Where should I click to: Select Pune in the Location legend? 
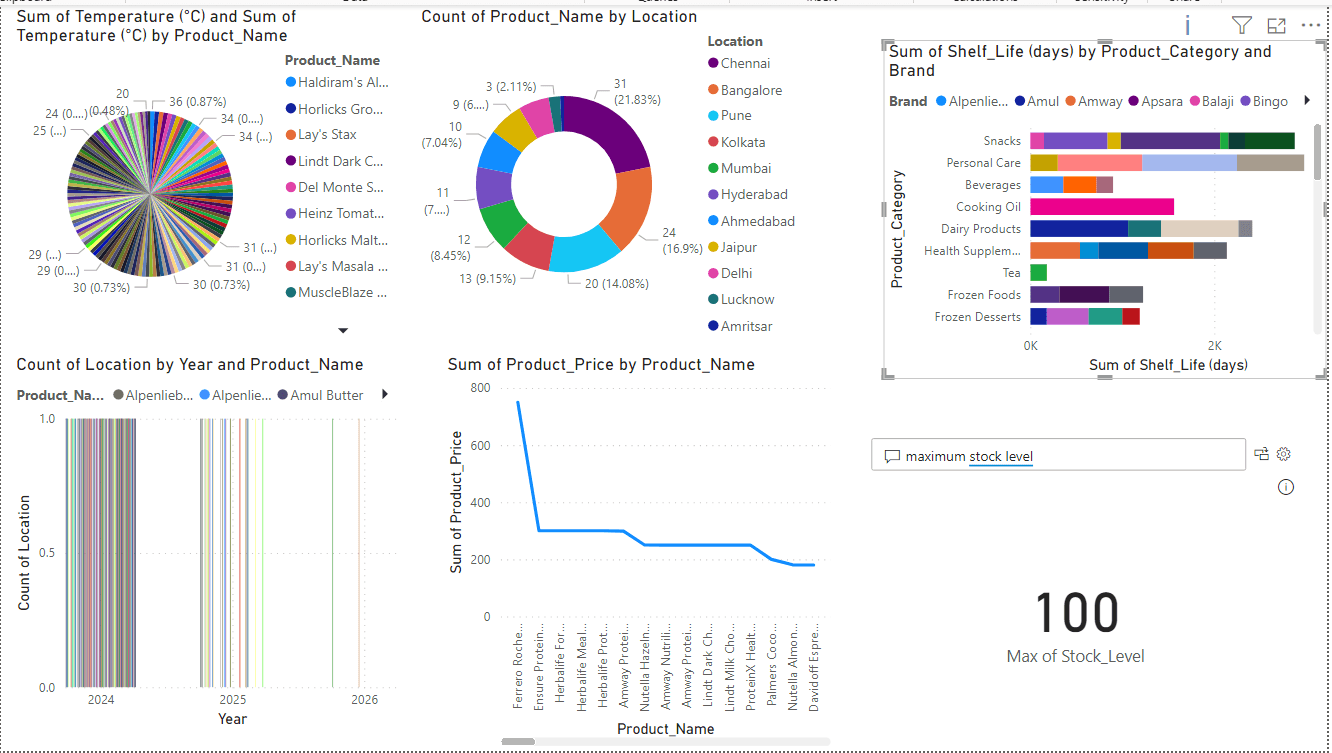pos(729,116)
